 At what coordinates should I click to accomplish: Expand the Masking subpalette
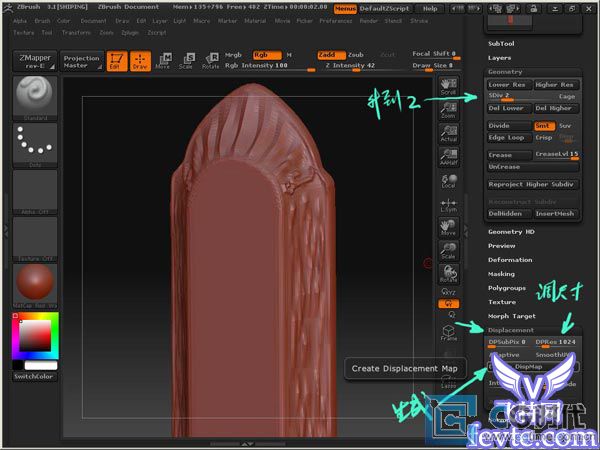click(501, 274)
